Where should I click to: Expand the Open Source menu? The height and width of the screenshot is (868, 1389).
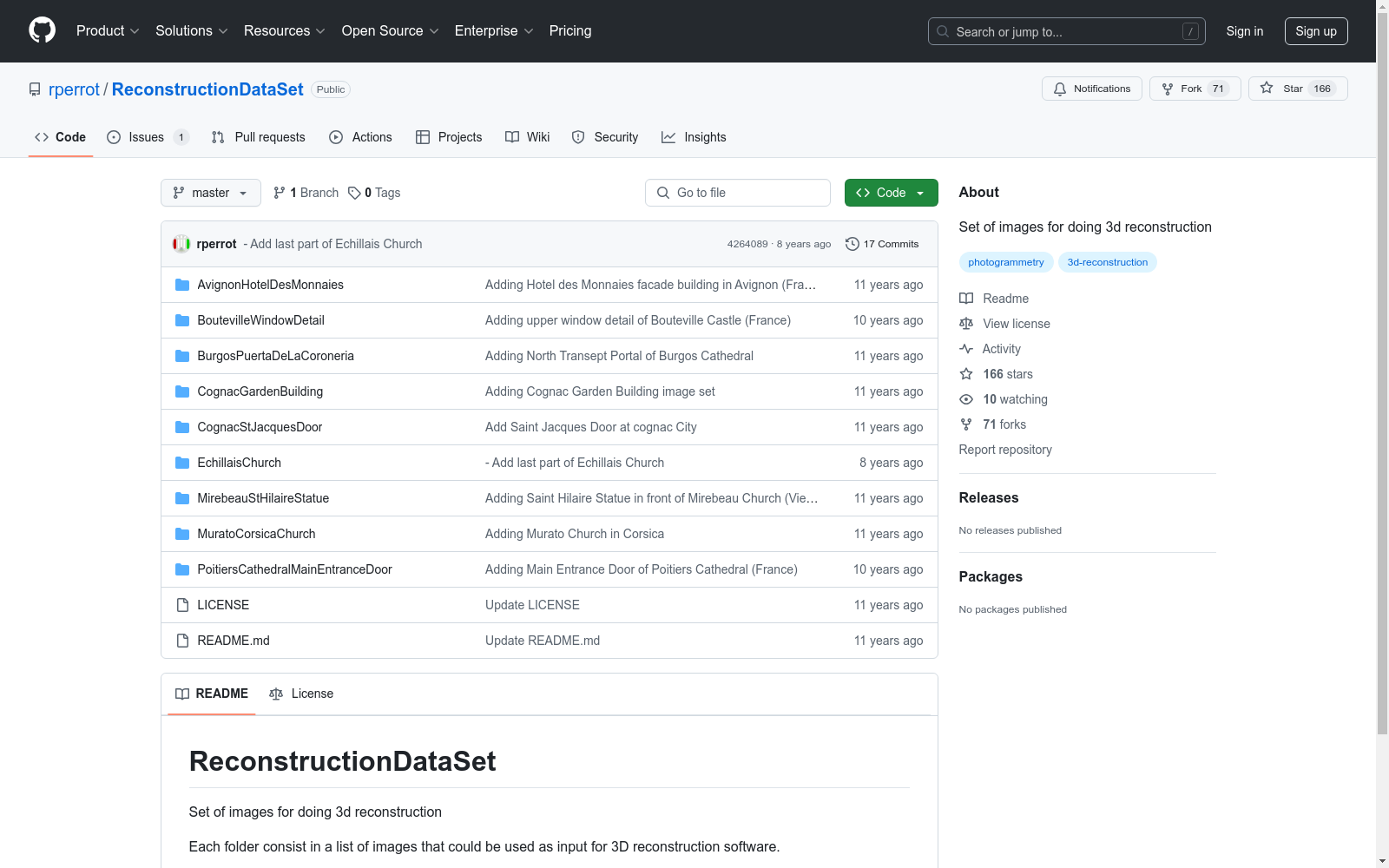[391, 31]
